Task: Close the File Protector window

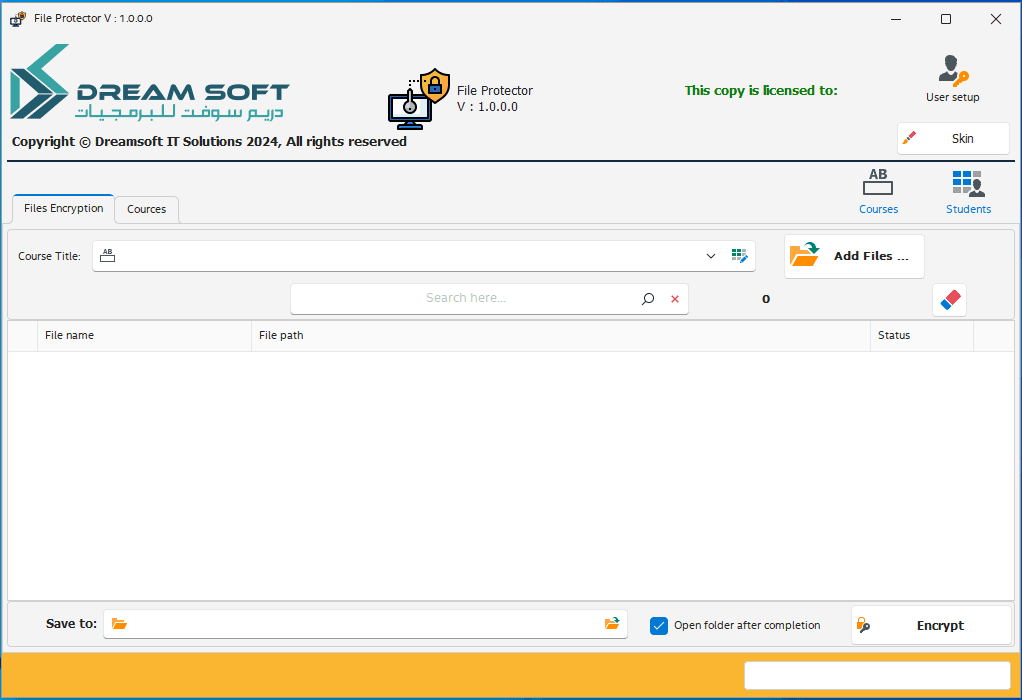Action: pos(995,19)
